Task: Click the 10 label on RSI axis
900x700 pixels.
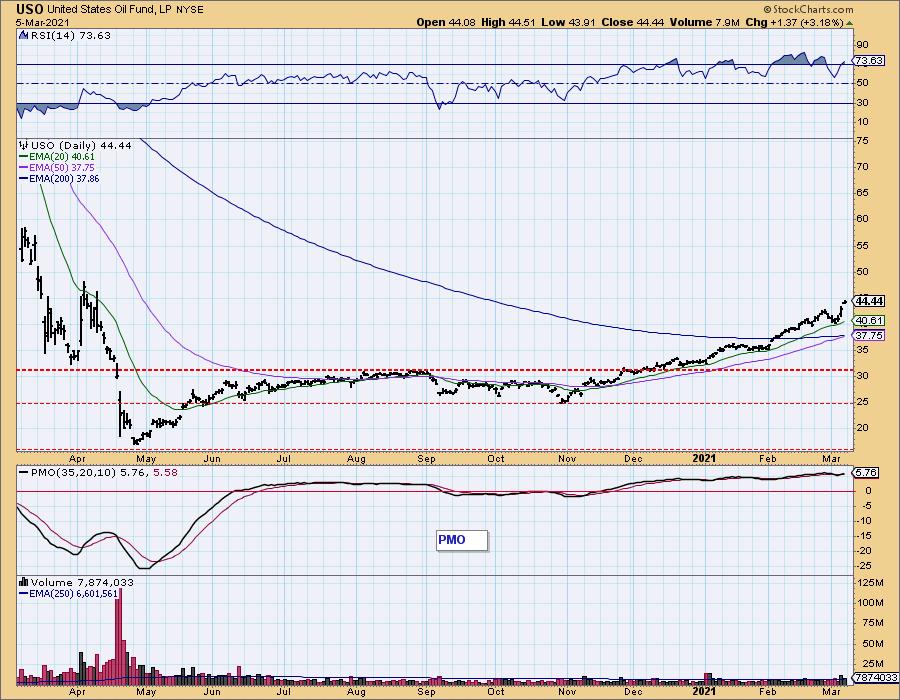Action: coord(863,122)
